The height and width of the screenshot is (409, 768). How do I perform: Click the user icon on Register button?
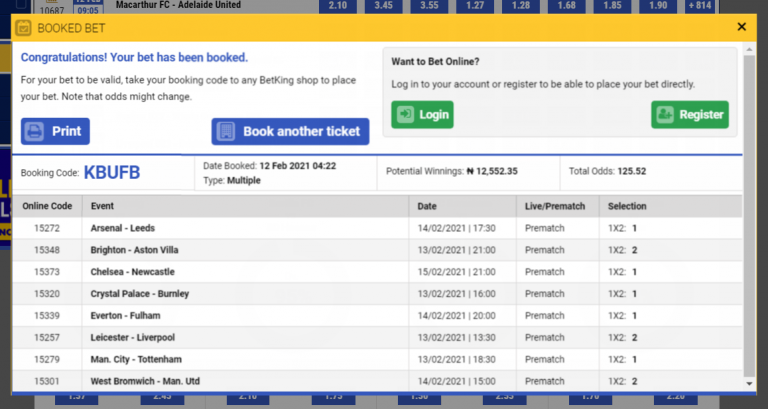tap(665, 115)
